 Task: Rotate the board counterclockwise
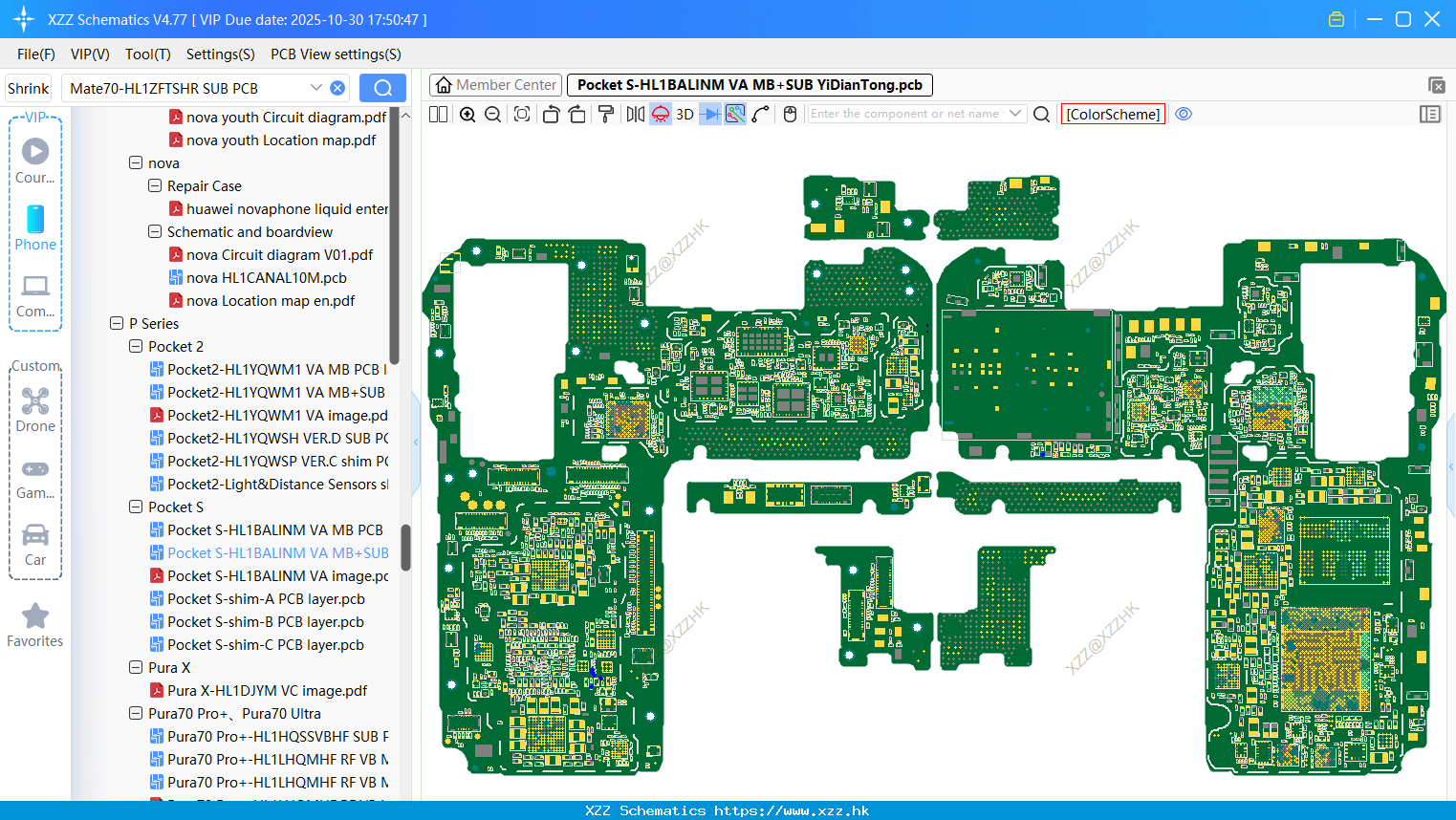point(551,115)
